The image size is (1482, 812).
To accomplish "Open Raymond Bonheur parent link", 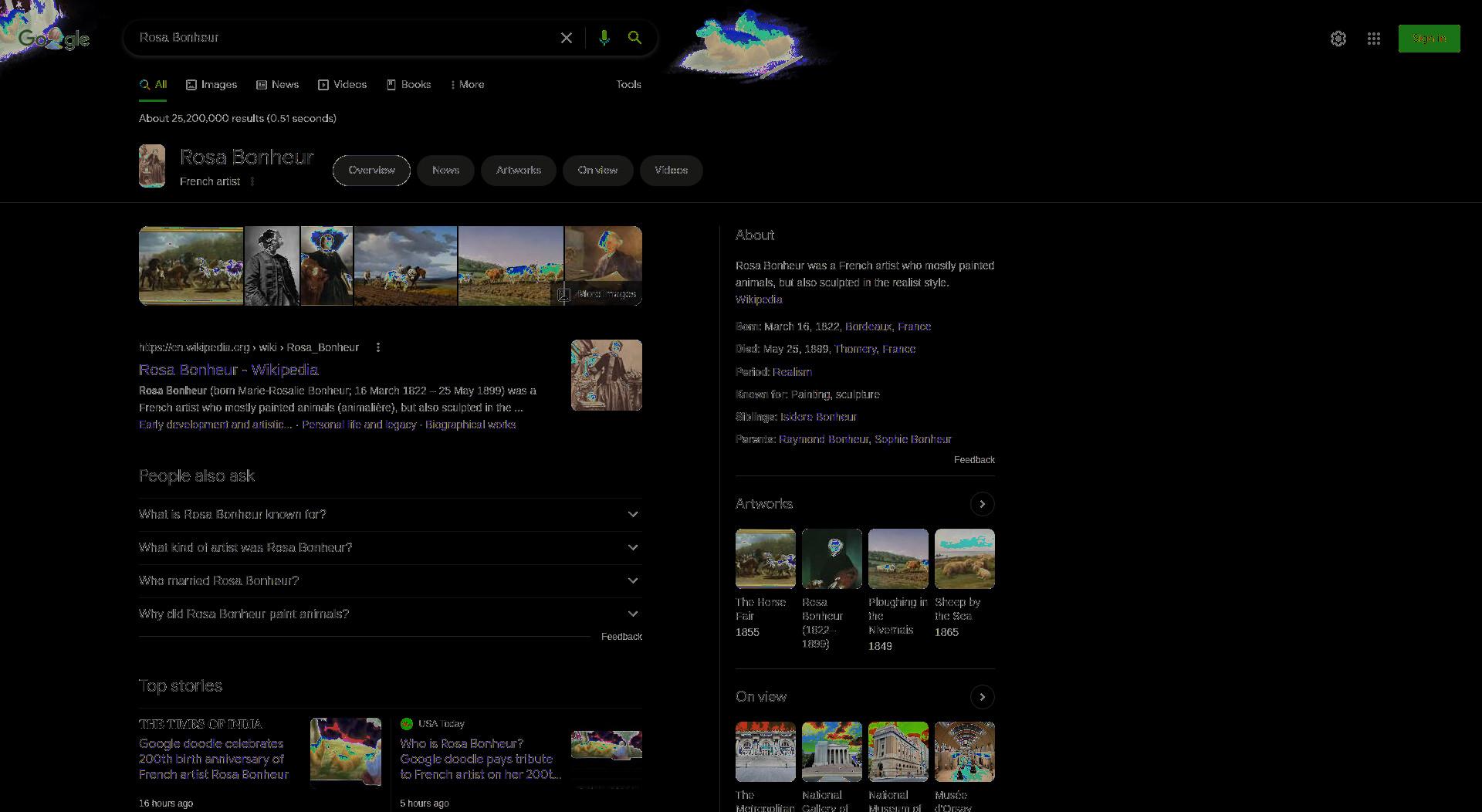I will tap(824, 439).
